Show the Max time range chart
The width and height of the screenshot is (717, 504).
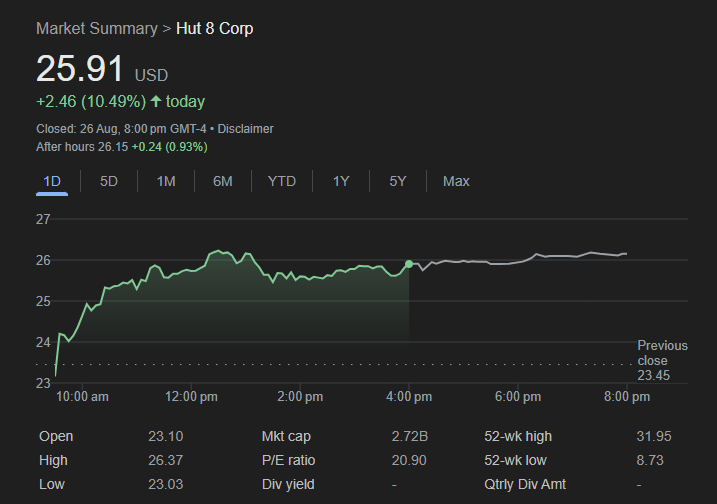coord(456,181)
